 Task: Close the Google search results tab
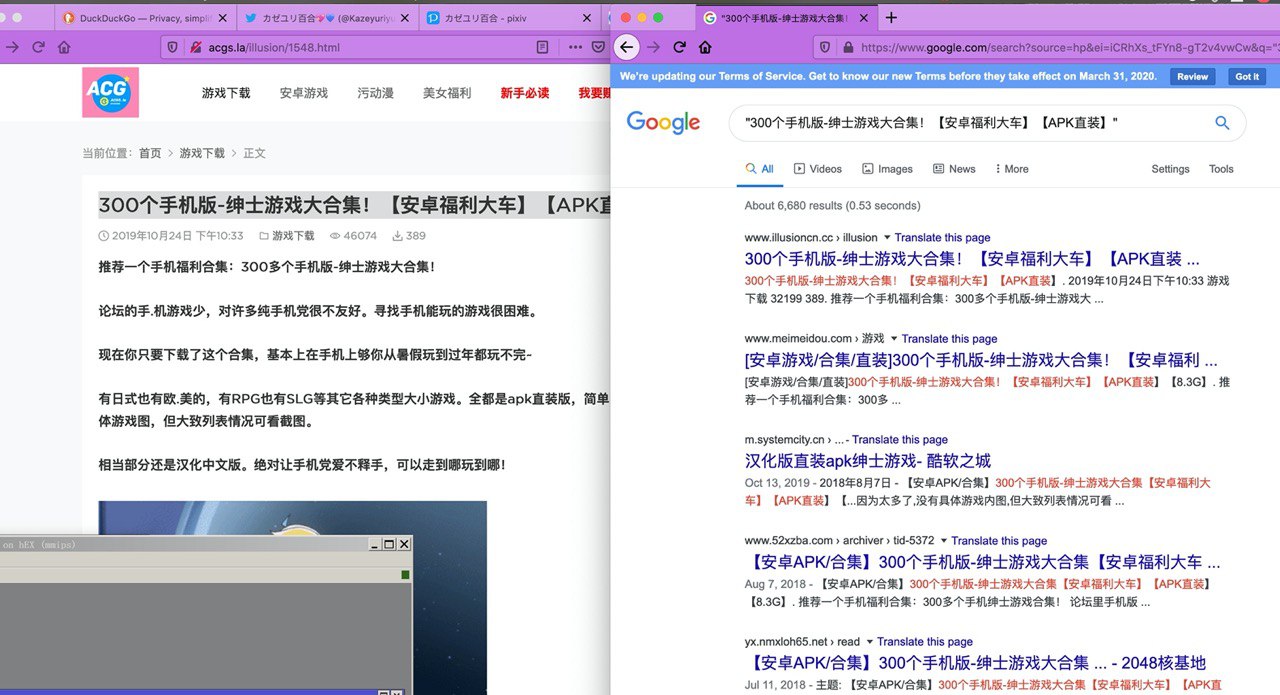[x=863, y=18]
